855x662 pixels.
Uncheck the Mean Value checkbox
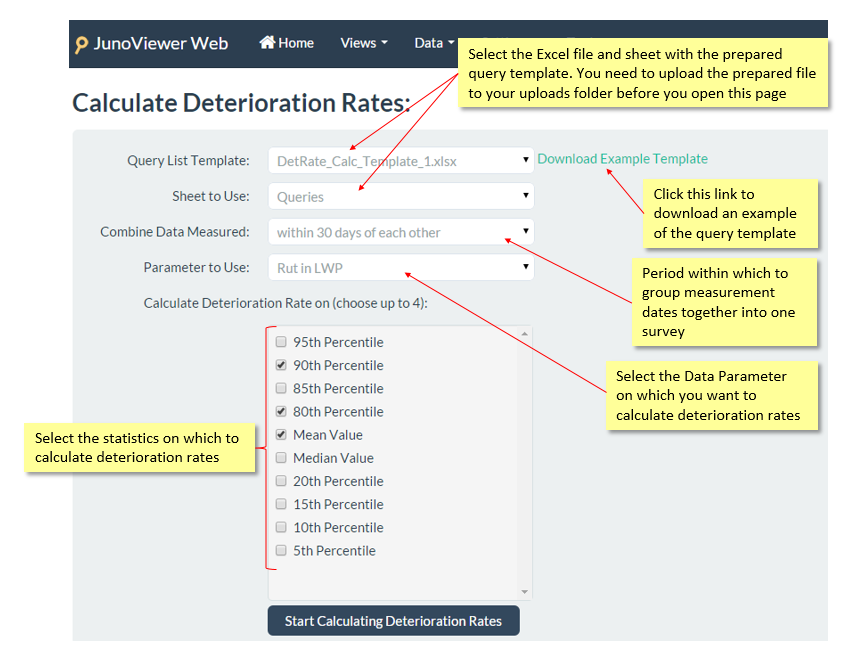pyautogui.click(x=281, y=435)
